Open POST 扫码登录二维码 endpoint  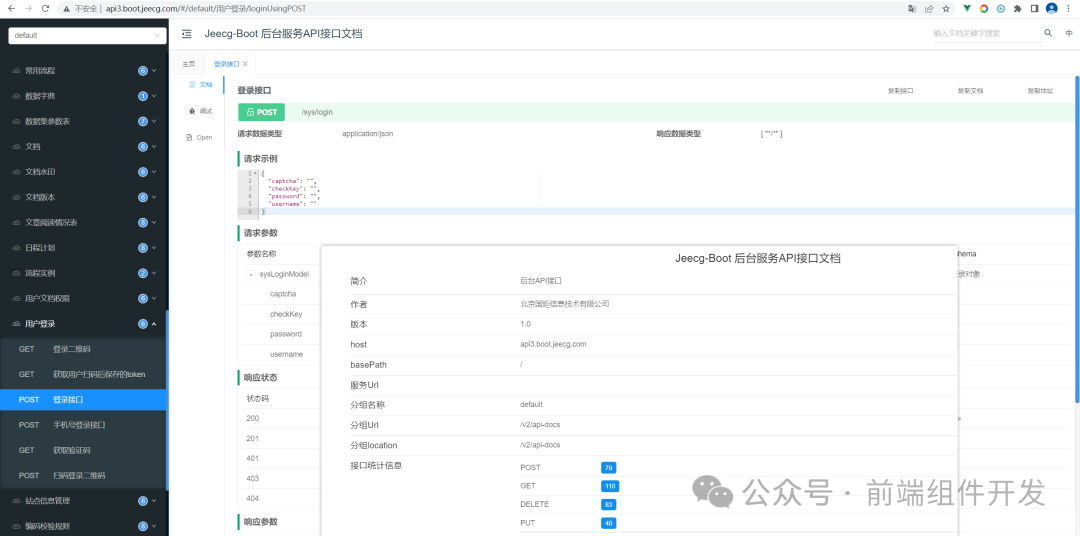(83, 475)
